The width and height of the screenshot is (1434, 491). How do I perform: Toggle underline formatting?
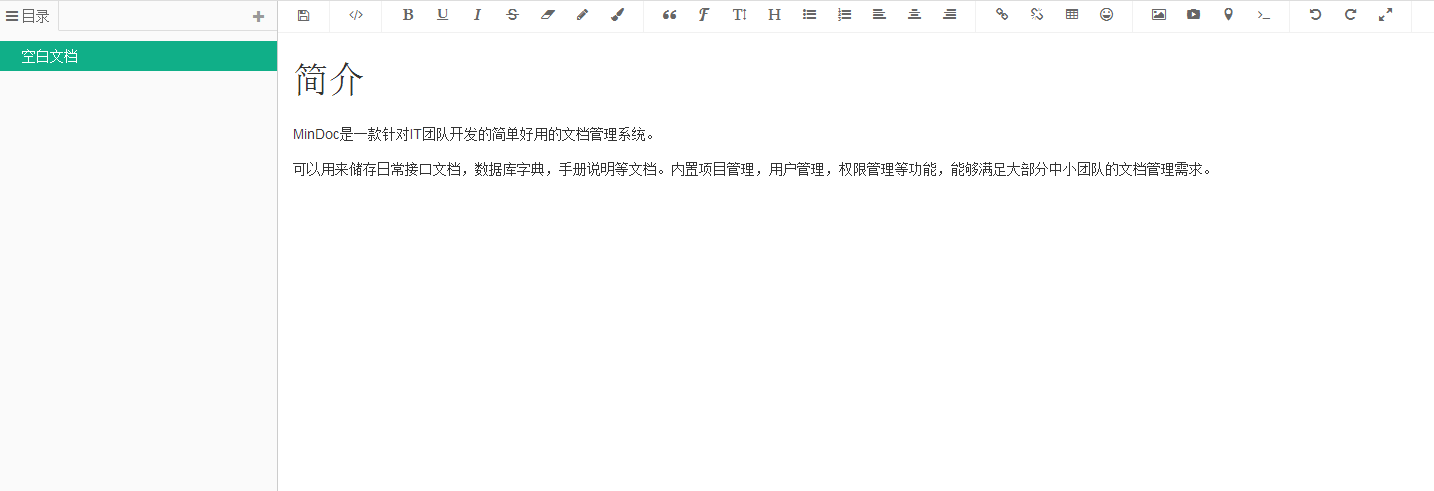pos(443,15)
